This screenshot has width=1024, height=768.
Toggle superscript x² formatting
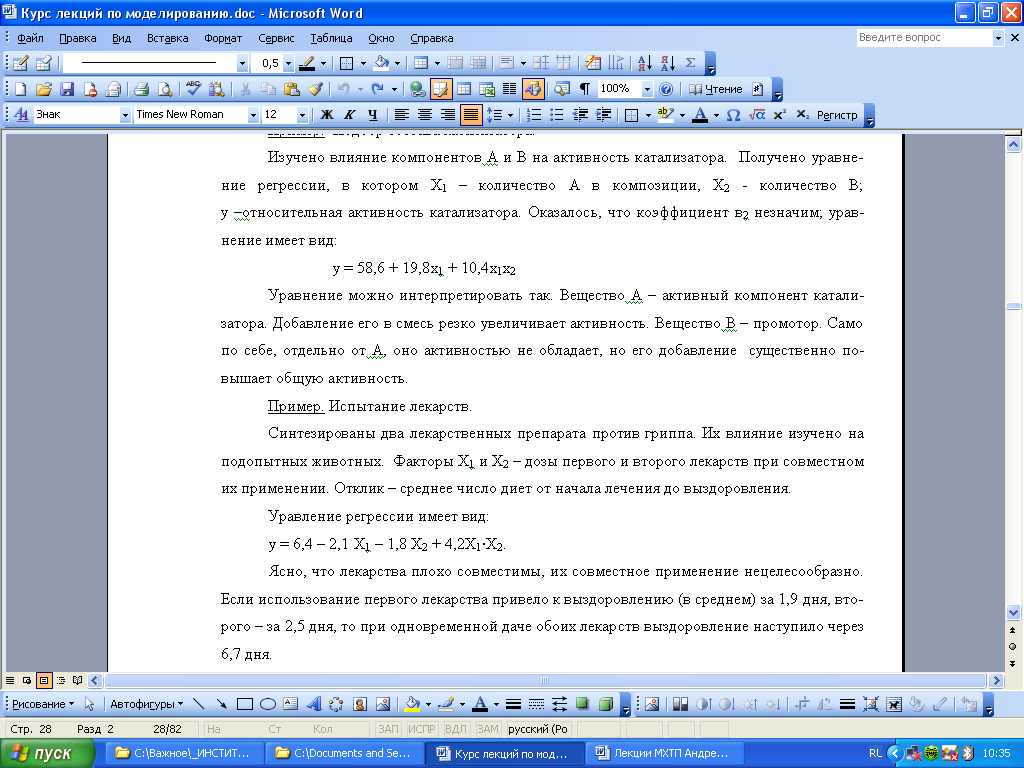779,115
